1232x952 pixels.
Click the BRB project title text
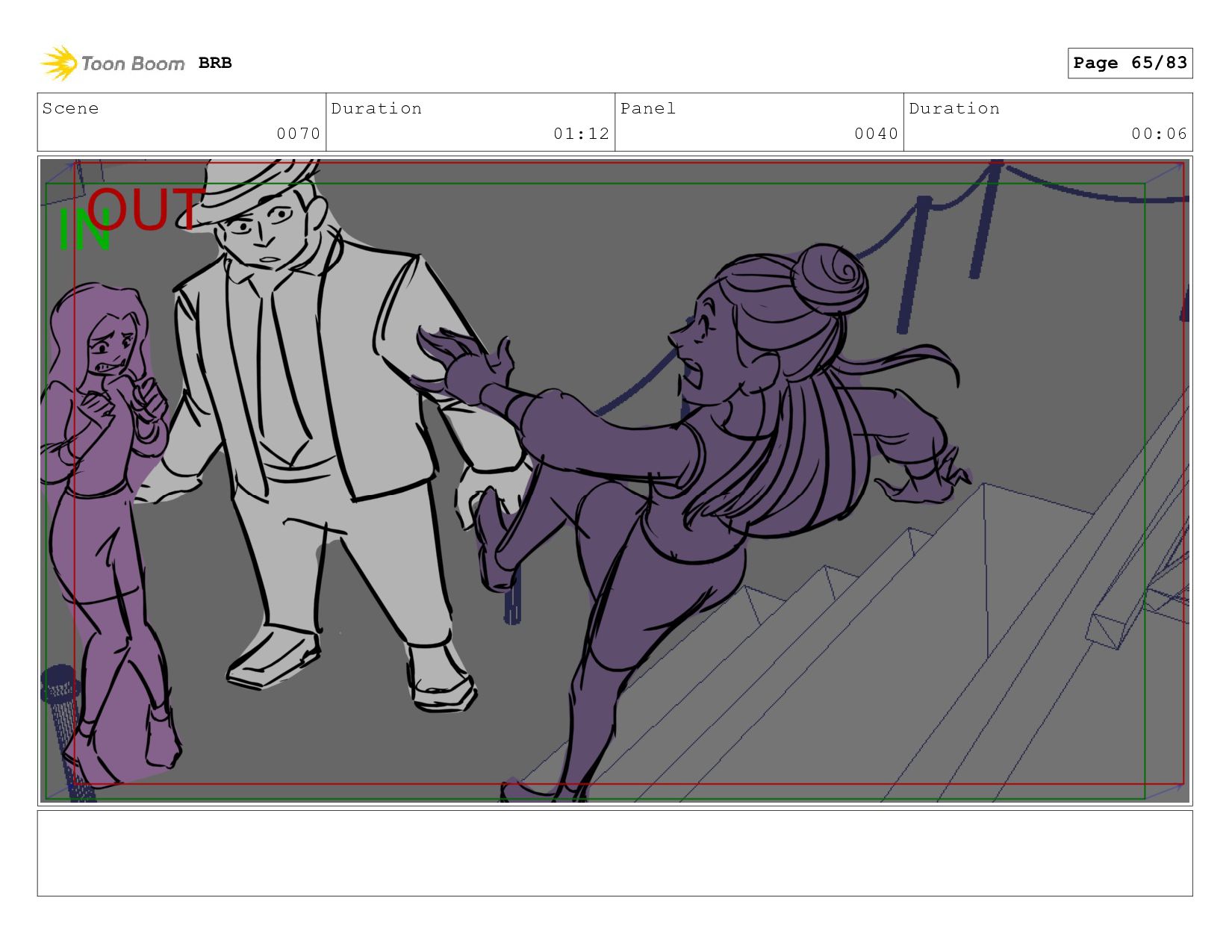pyautogui.click(x=215, y=63)
